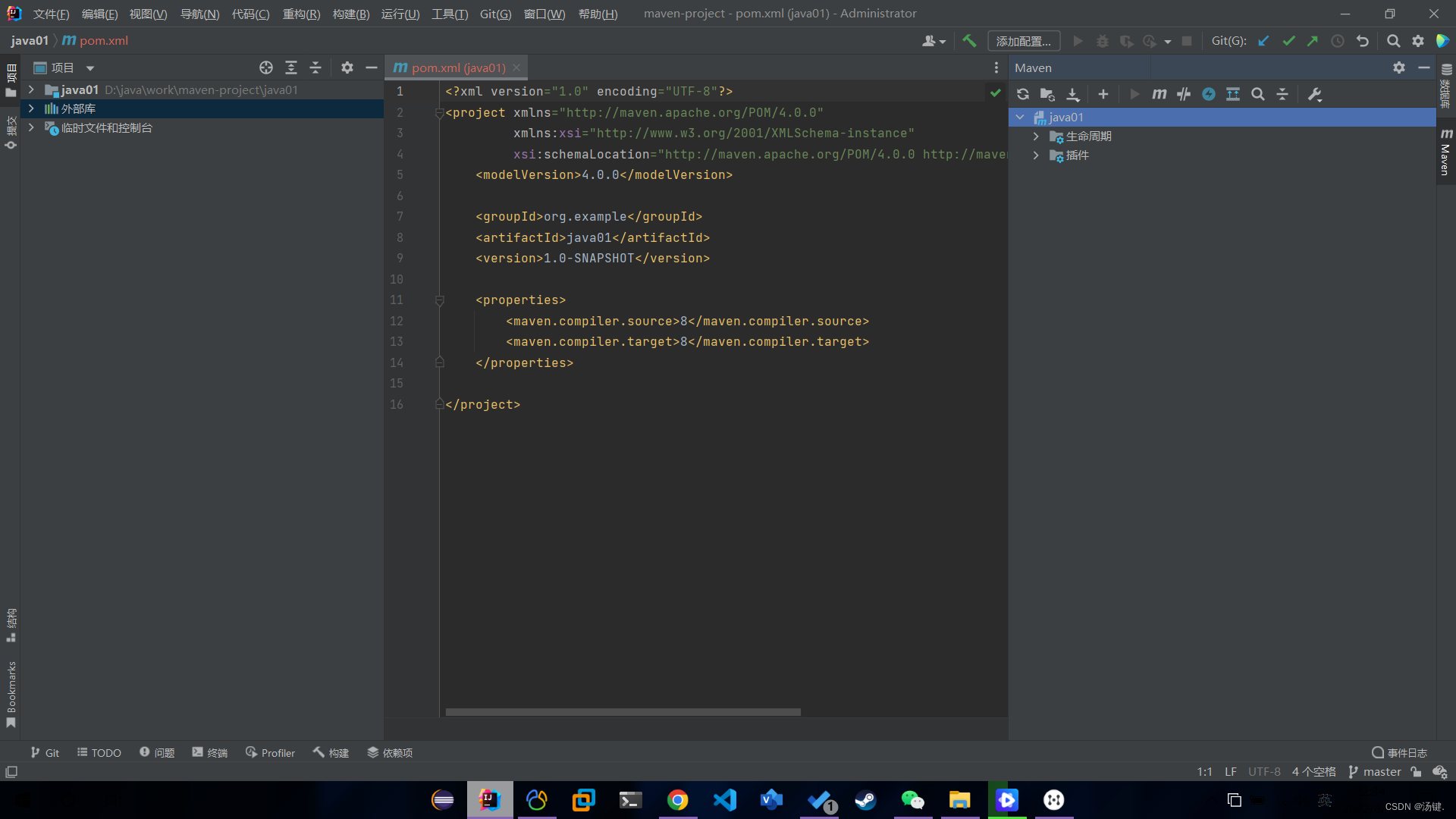
Task: Open the 依赖项 tool window
Action: (x=390, y=752)
